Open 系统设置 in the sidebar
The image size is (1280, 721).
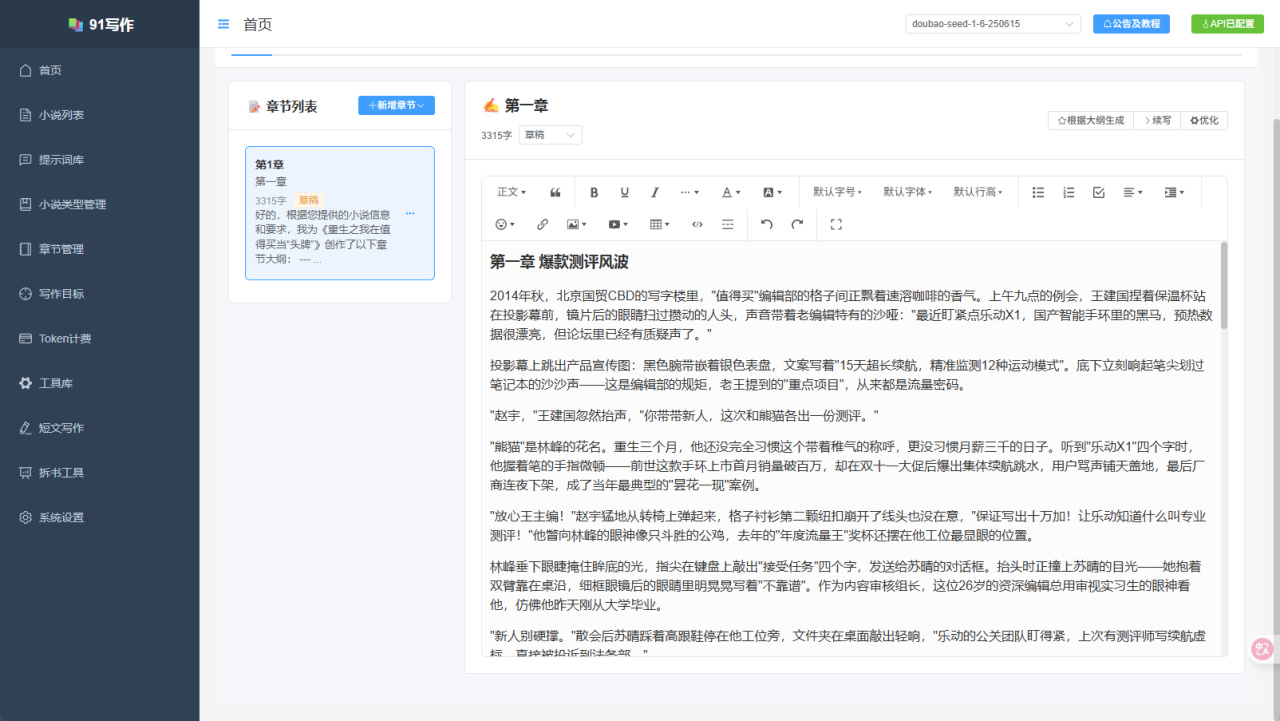tap(100, 518)
